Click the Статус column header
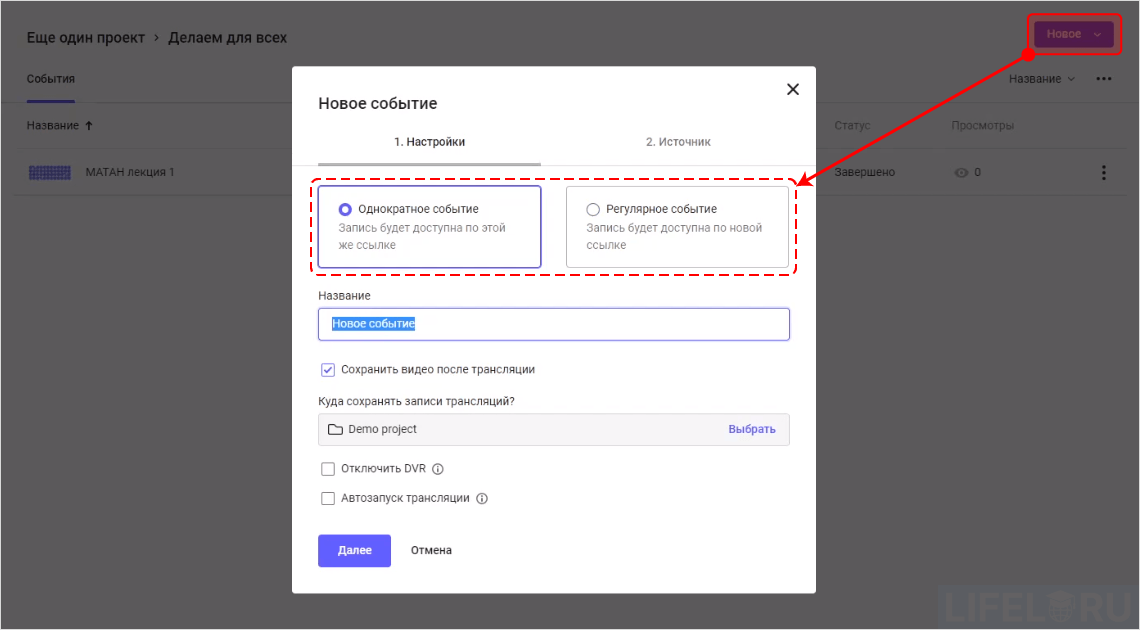Image resolution: width=1140 pixels, height=630 pixels. (852, 126)
